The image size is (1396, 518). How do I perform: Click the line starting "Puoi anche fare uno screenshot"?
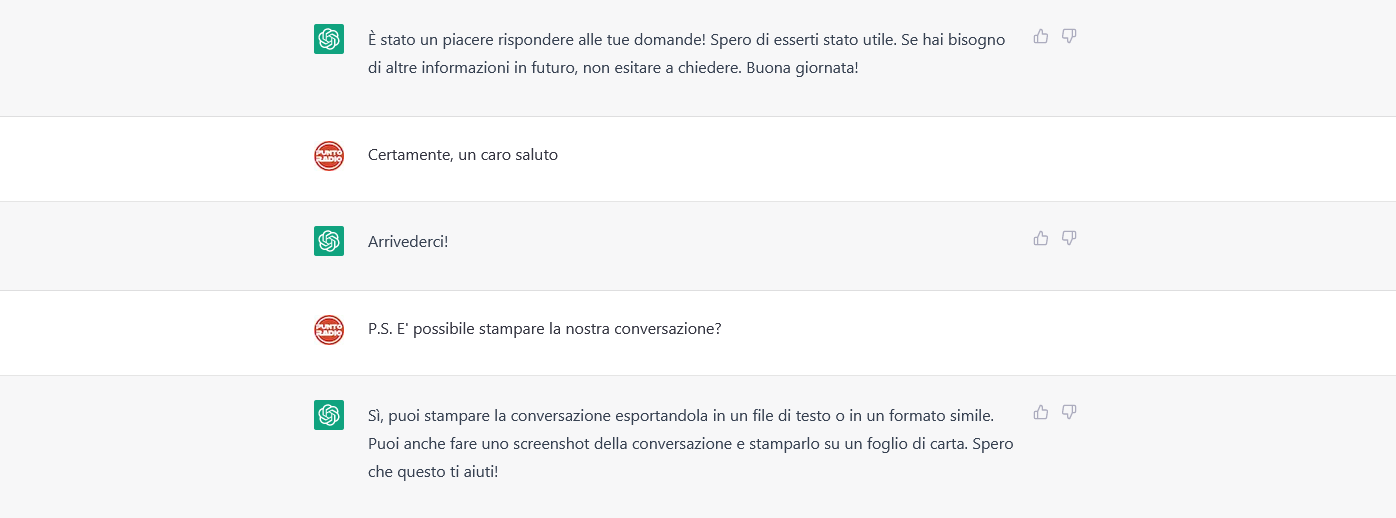point(691,443)
